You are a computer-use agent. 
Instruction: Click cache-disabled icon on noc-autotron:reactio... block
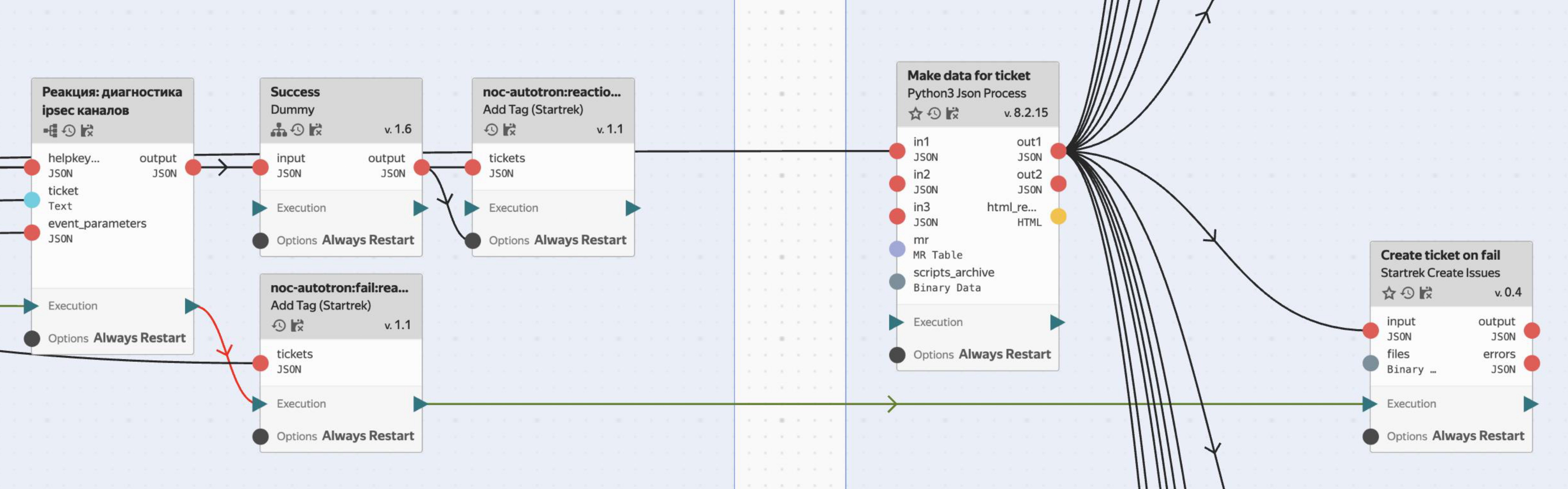tap(509, 130)
